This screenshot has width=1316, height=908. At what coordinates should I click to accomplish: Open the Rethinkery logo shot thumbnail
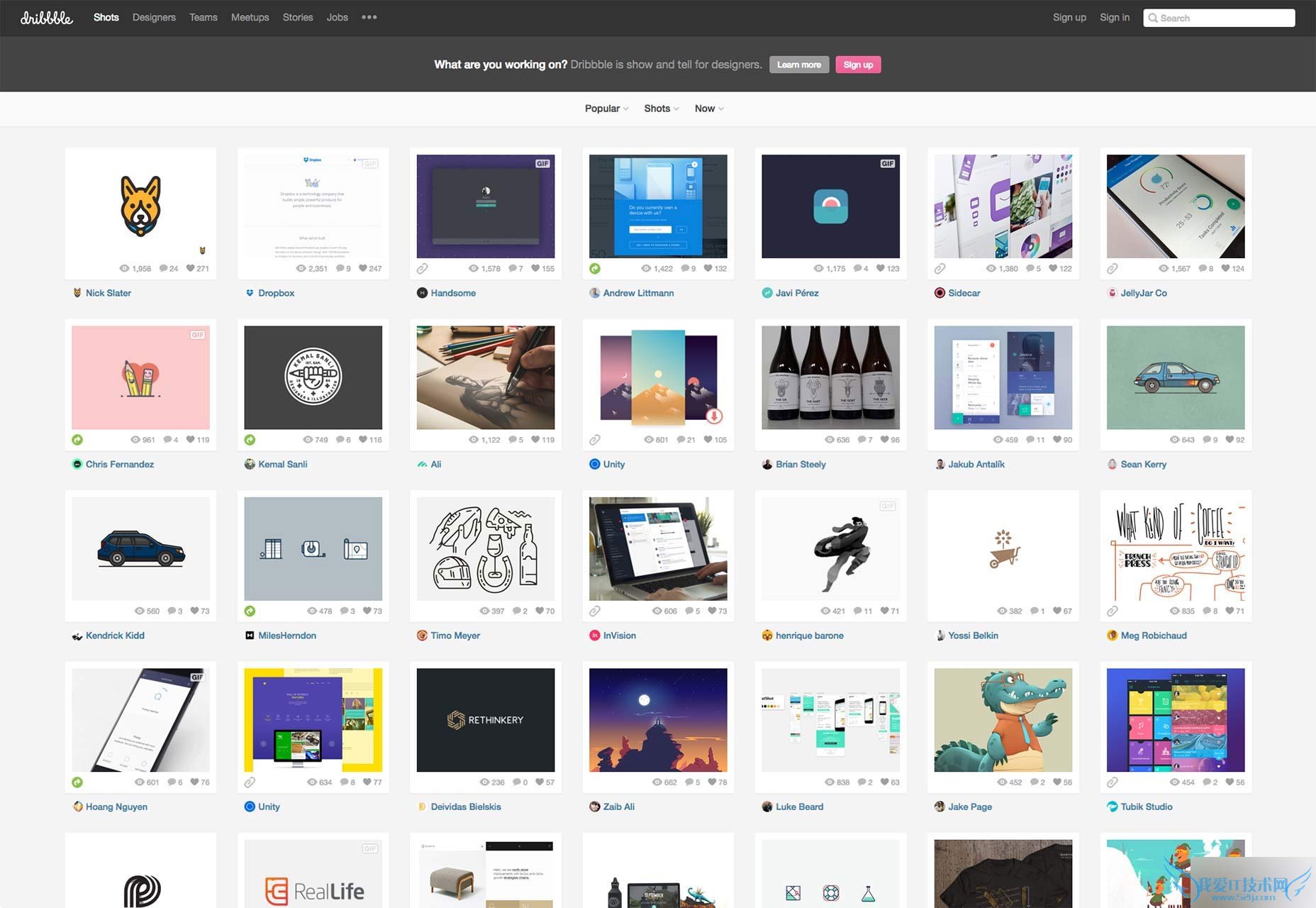(486, 720)
